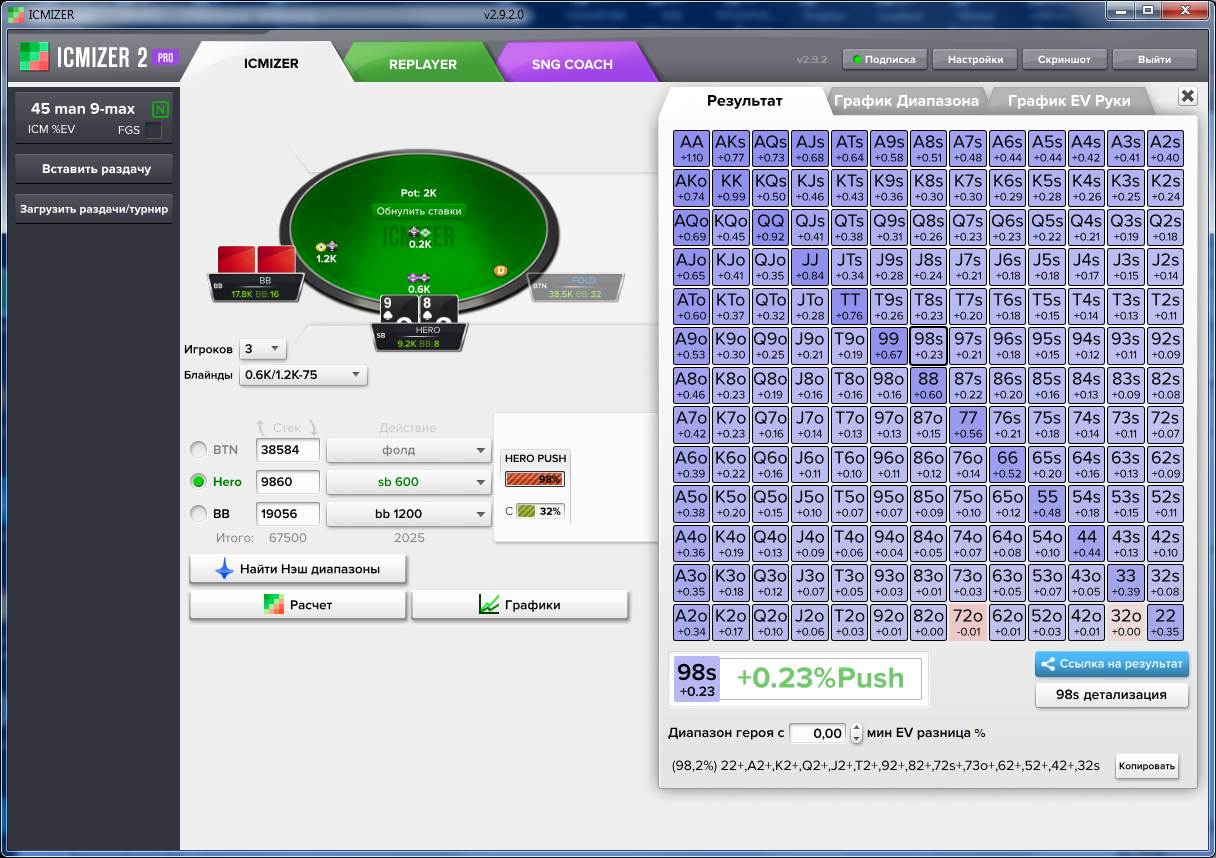
Task: Decrease min EV difference with stepper down arrow
Action: (856, 739)
